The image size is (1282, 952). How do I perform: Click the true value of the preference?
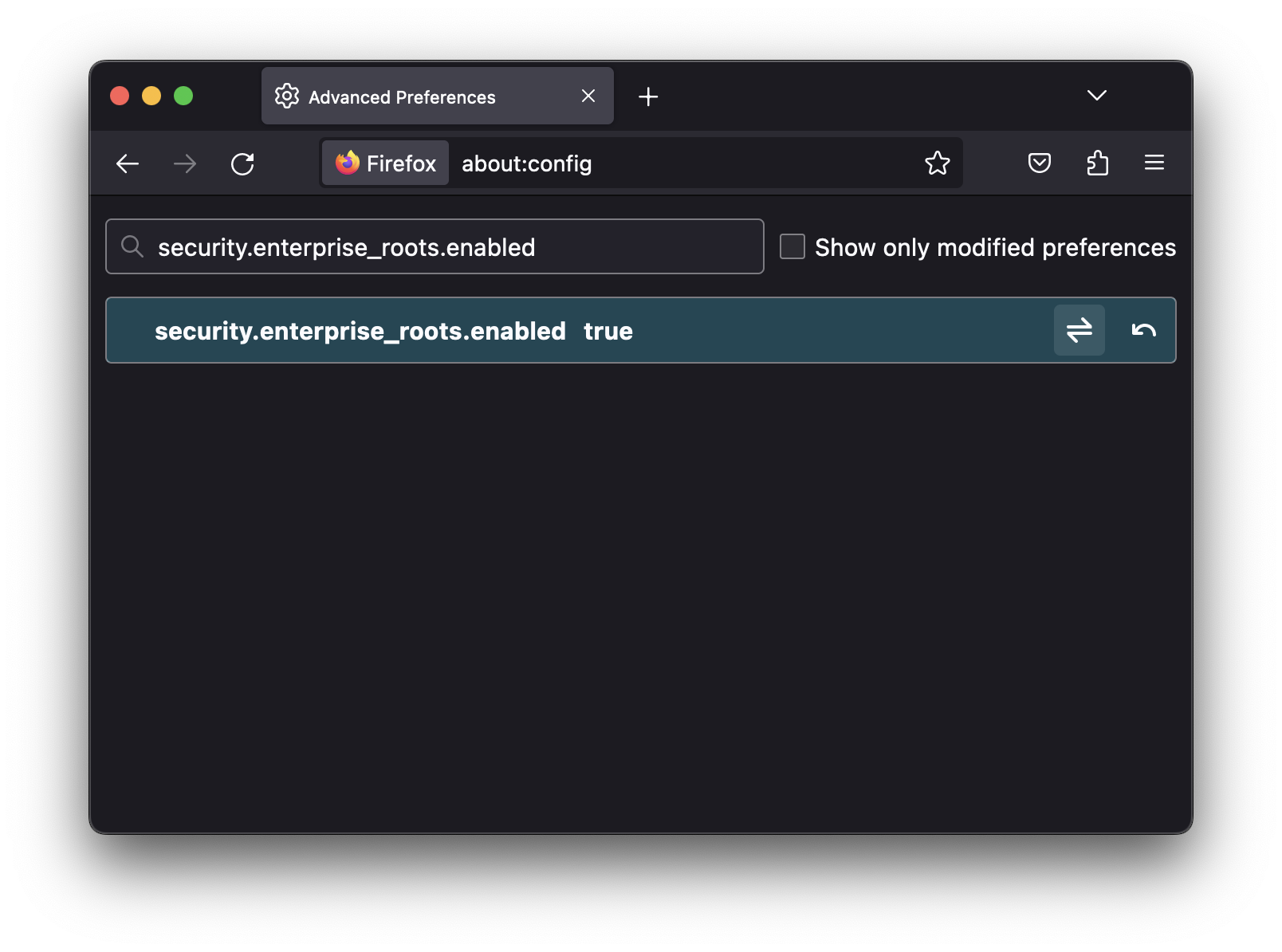coord(609,330)
